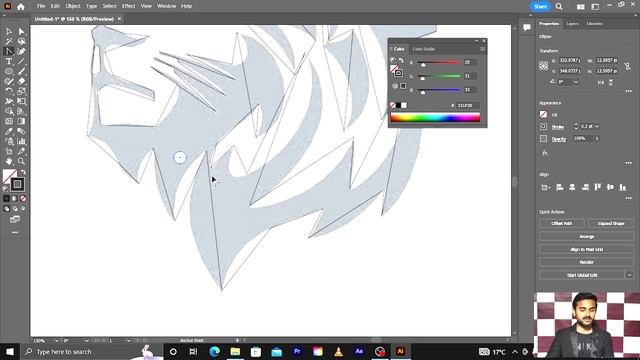Pick a color from spectrum bar

(435, 118)
